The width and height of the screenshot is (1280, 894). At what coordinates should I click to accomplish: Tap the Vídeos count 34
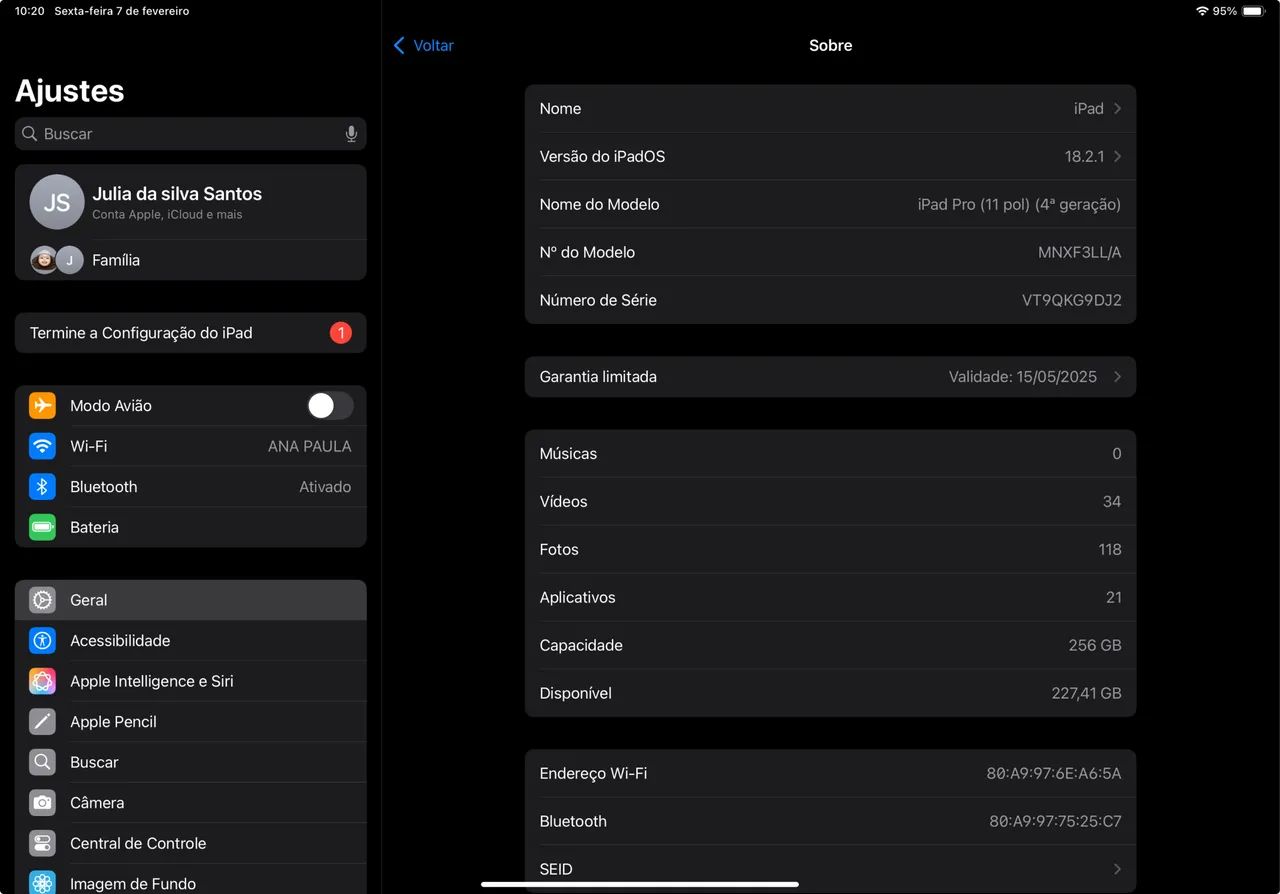(x=1112, y=501)
